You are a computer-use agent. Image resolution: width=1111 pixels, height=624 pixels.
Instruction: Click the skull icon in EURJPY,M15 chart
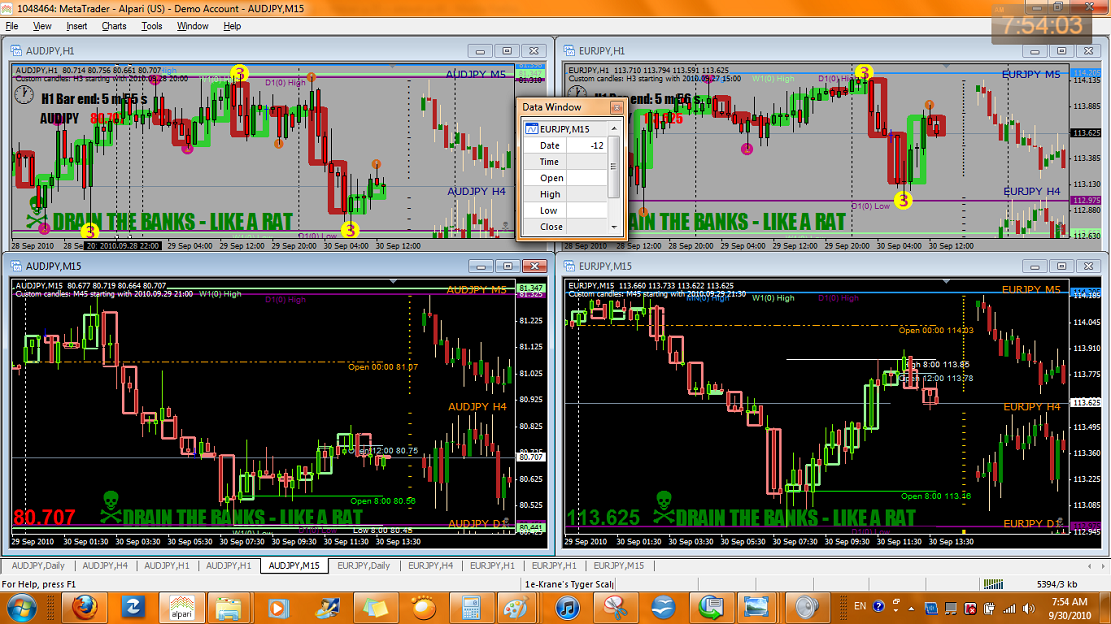pos(663,506)
